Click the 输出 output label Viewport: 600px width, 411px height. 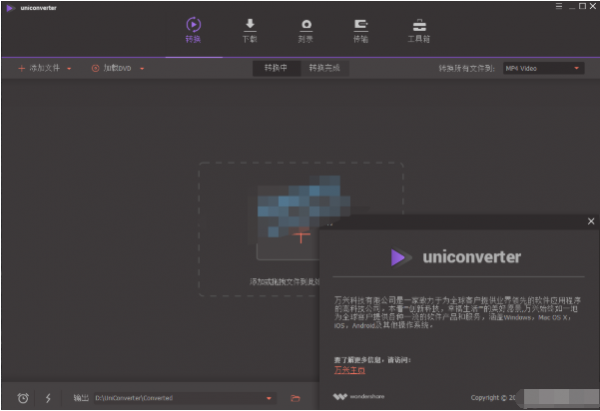click(81, 398)
